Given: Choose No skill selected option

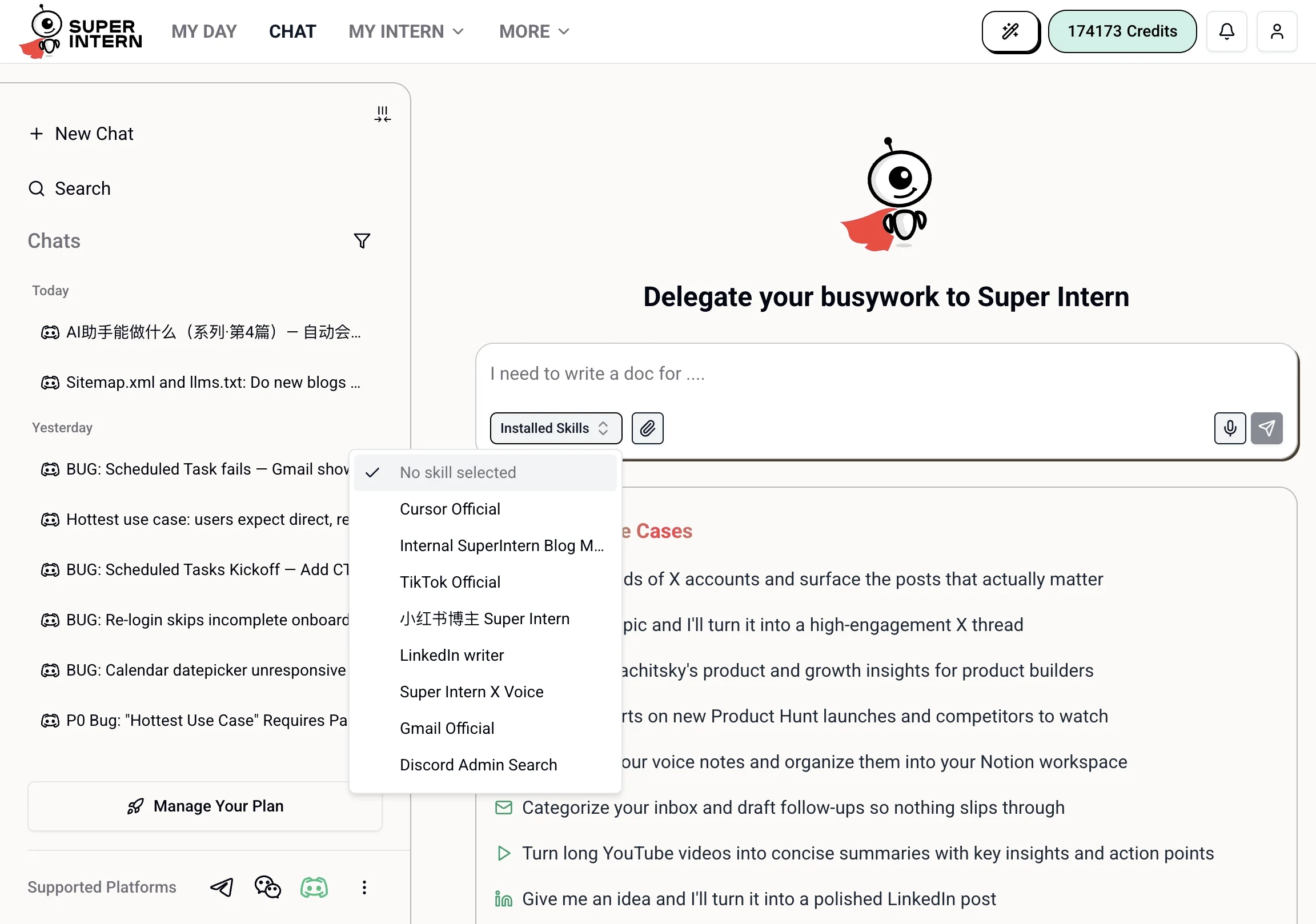Looking at the screenshot, I should coord(485,473).
